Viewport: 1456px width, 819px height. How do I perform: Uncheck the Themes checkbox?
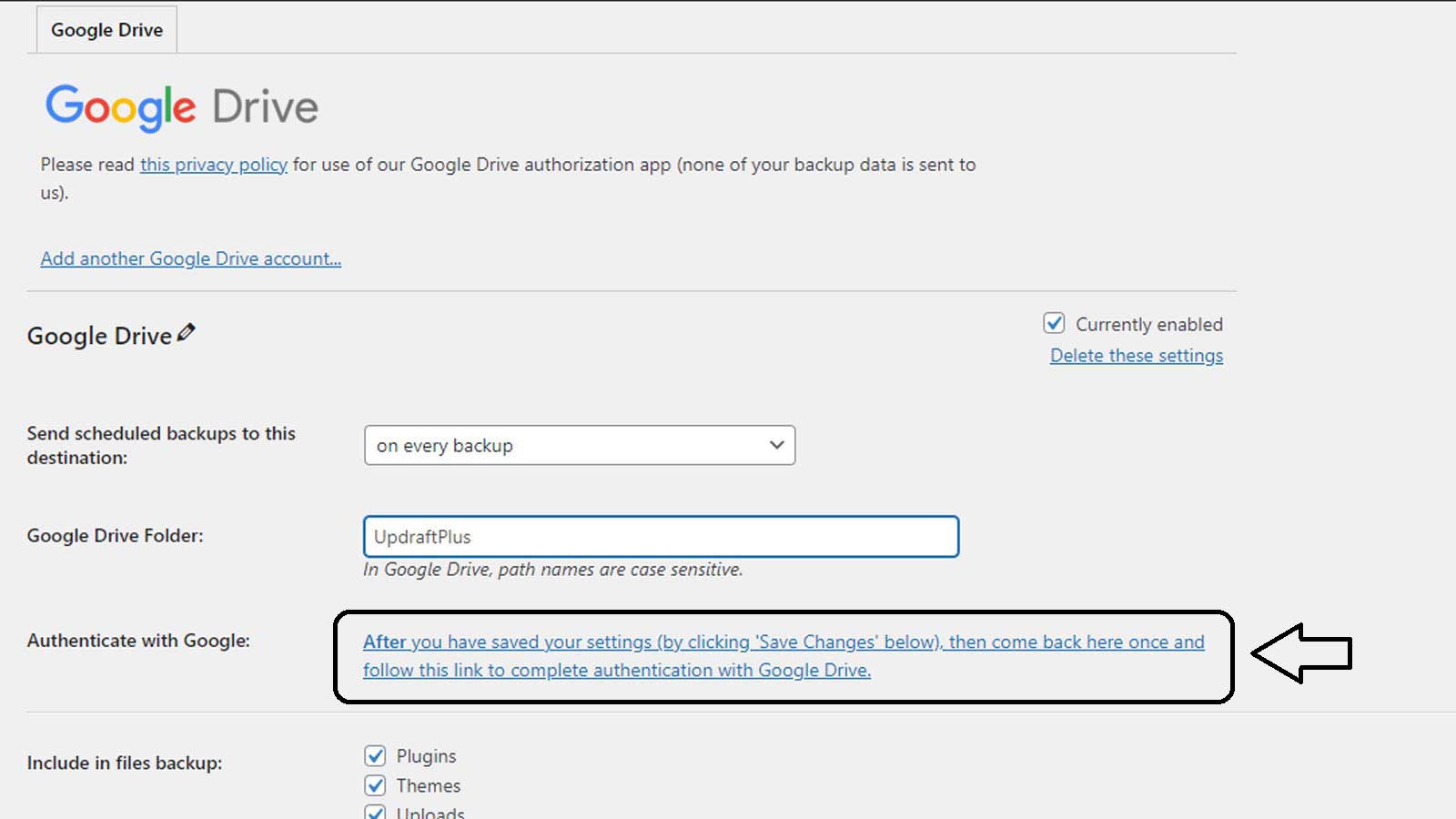pyautogui.click(x=375, y=784)
